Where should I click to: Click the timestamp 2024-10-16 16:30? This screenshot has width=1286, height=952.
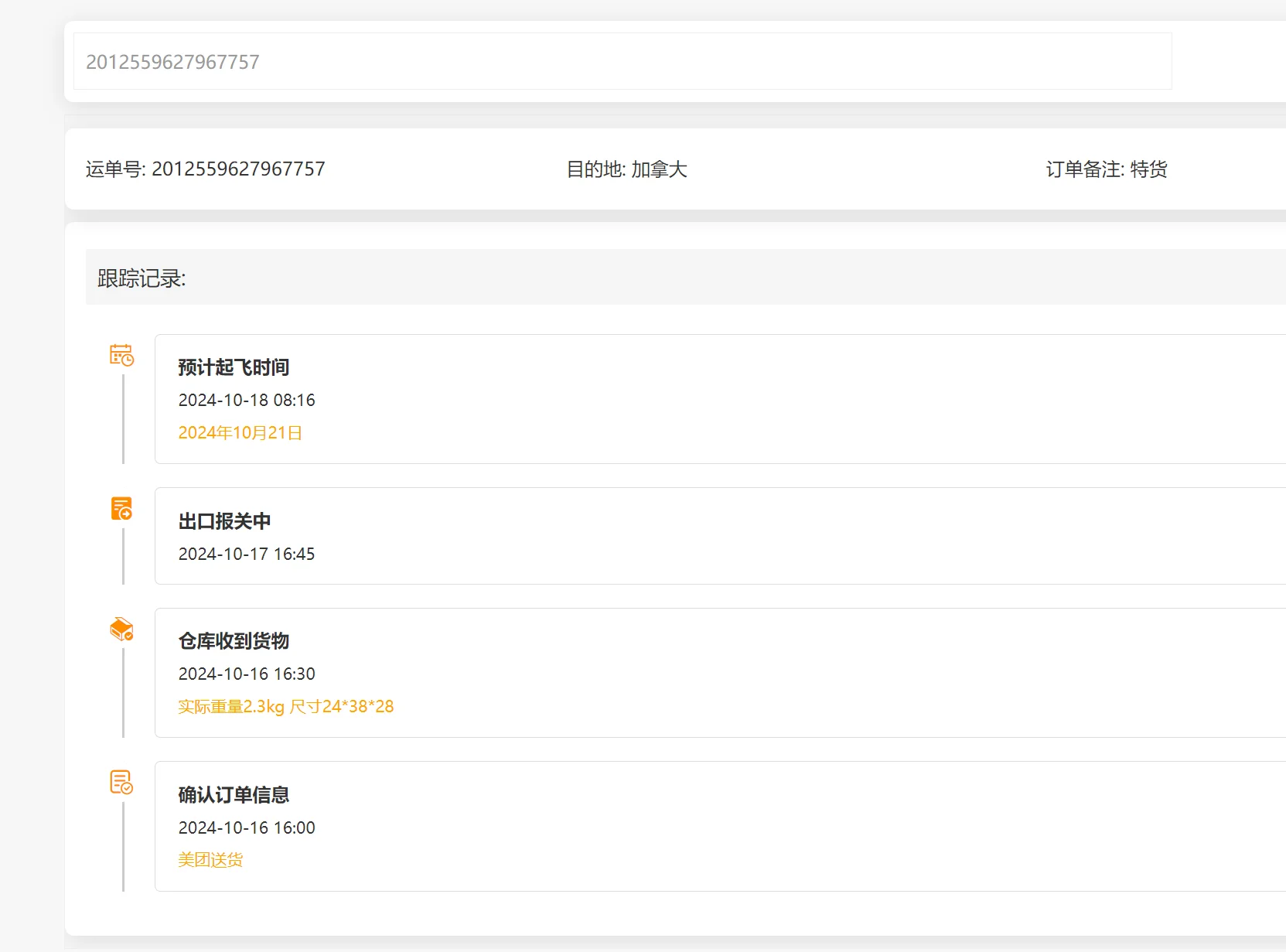tap(247, 674)
